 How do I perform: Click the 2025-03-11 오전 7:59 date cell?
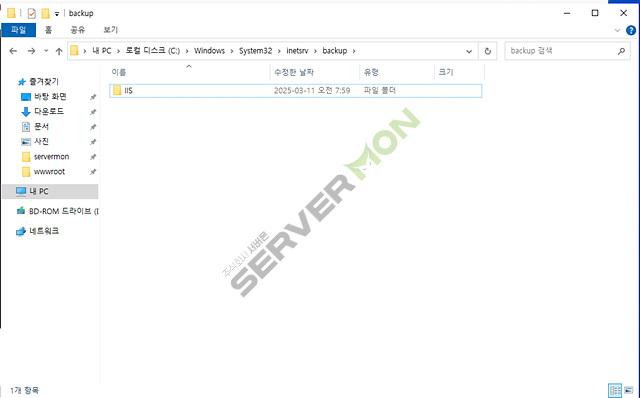coord(312,91)
